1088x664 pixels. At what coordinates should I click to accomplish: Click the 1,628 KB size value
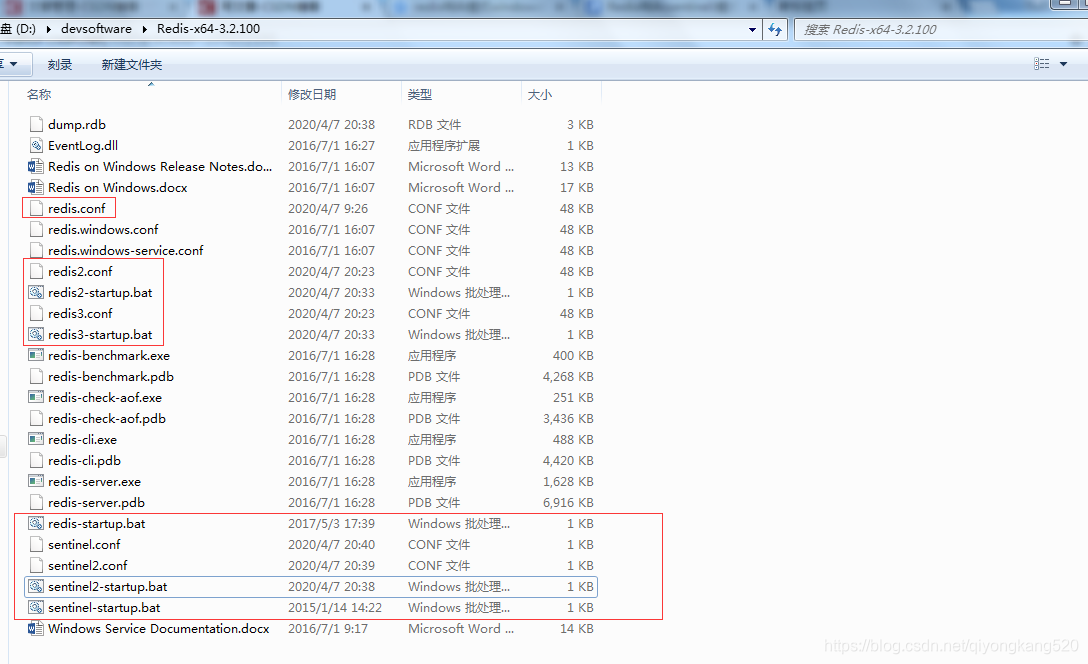coord(568,482)
